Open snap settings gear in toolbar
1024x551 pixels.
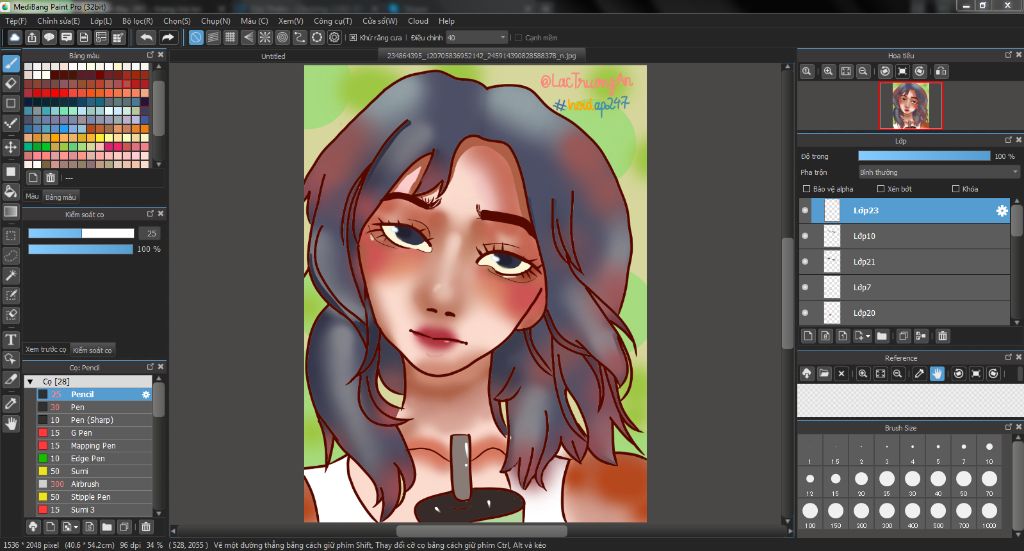click(334, 37)
